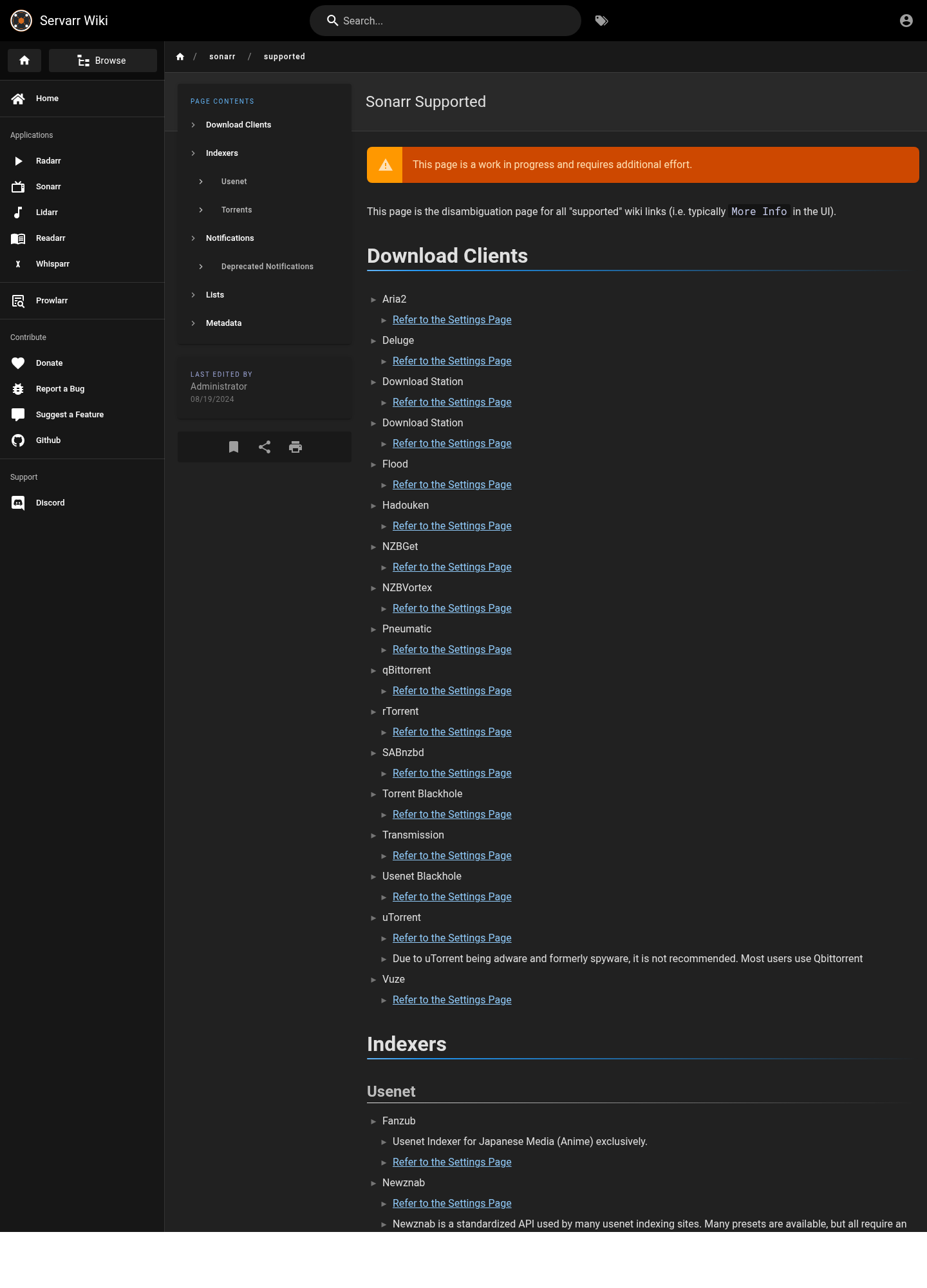The height and width of the screenshot is (1288, 927).
Task: Click the Discord logo icon
Action: [x=18, y=503]
